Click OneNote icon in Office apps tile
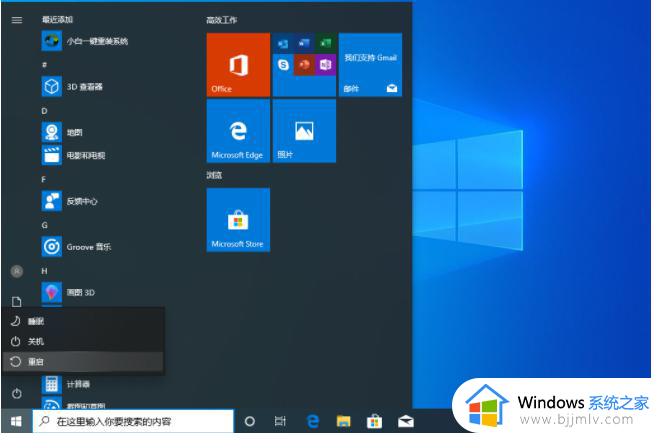The height and width of the screenshot is (433, 654). click(325, 65)
